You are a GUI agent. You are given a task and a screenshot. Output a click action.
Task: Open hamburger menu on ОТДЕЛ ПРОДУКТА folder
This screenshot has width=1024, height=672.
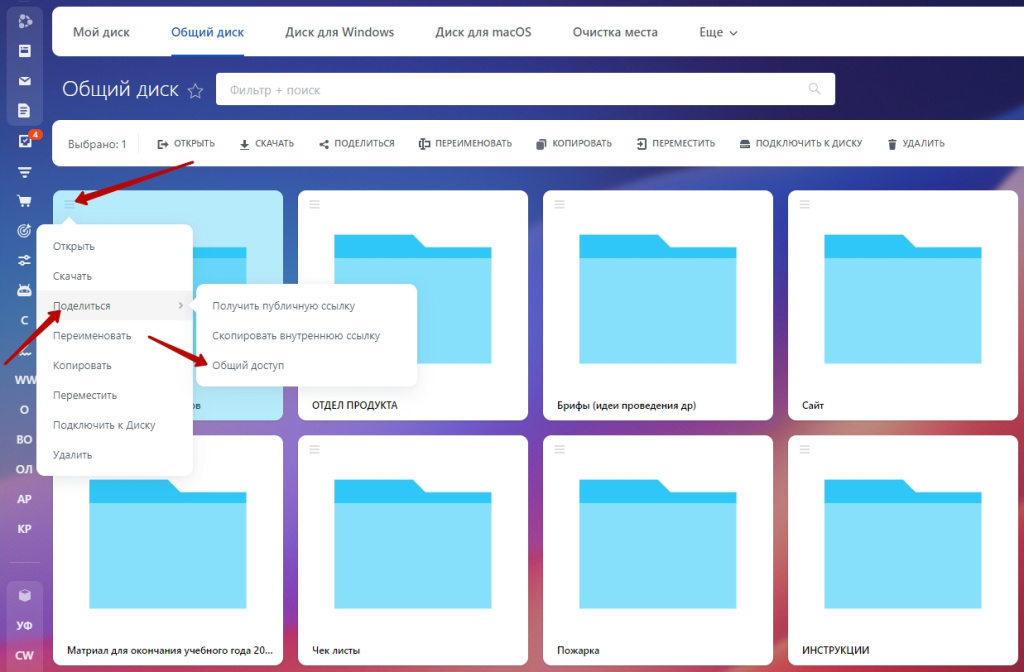coord(314,204)
